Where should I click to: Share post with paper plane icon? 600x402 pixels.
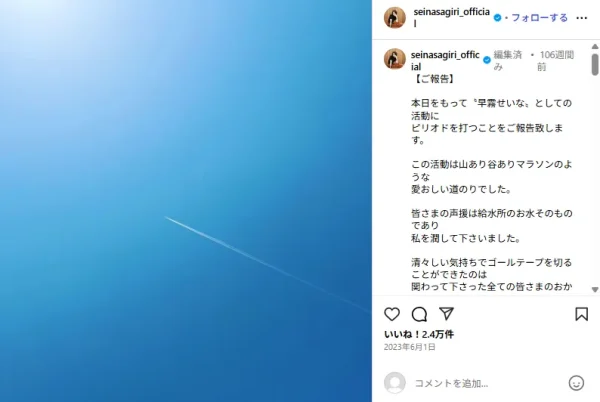[447, 313]
